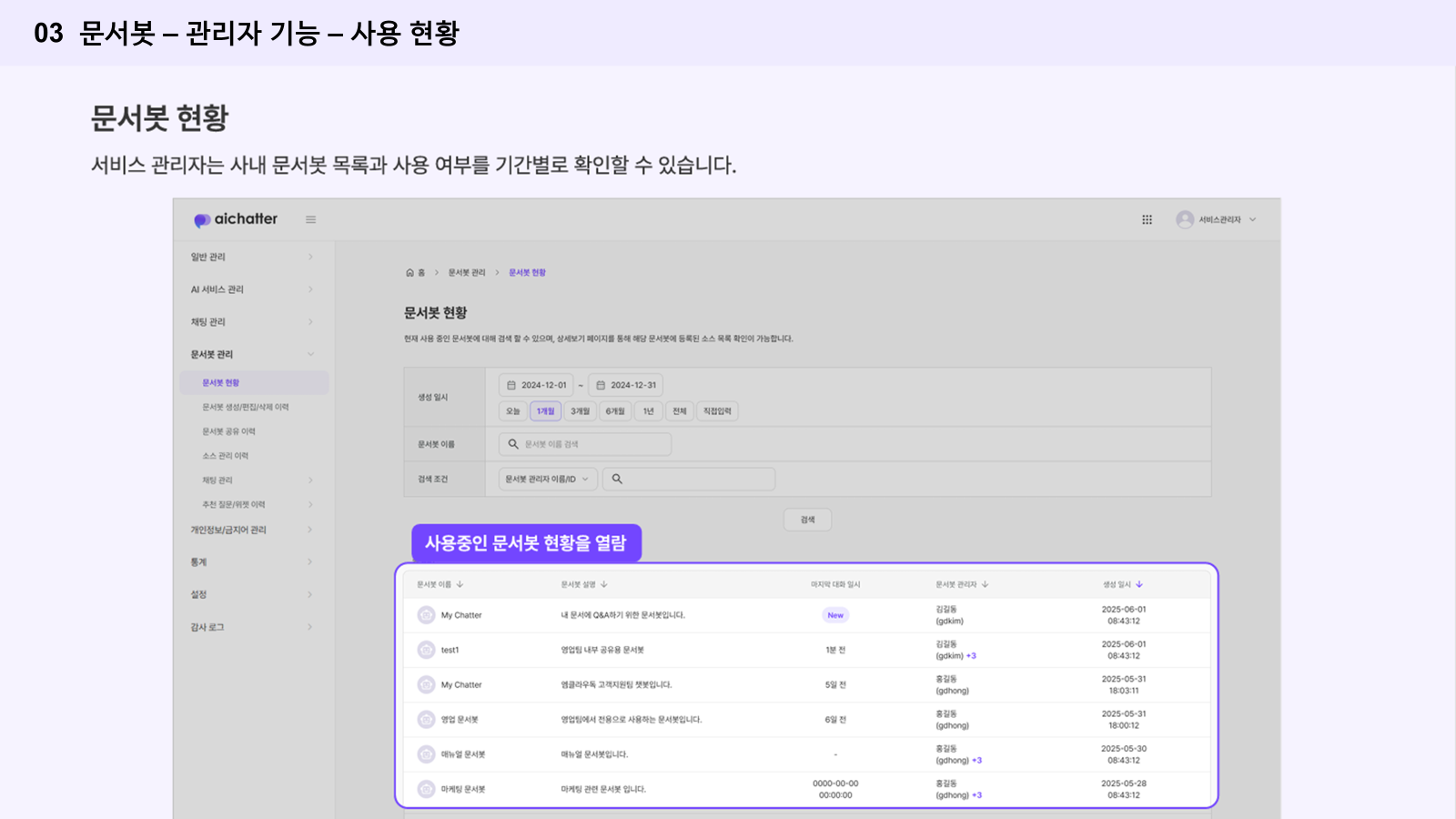Select the 전체 period option
The width and height of the screenshot is (1456, 819).
pos(679,411)
